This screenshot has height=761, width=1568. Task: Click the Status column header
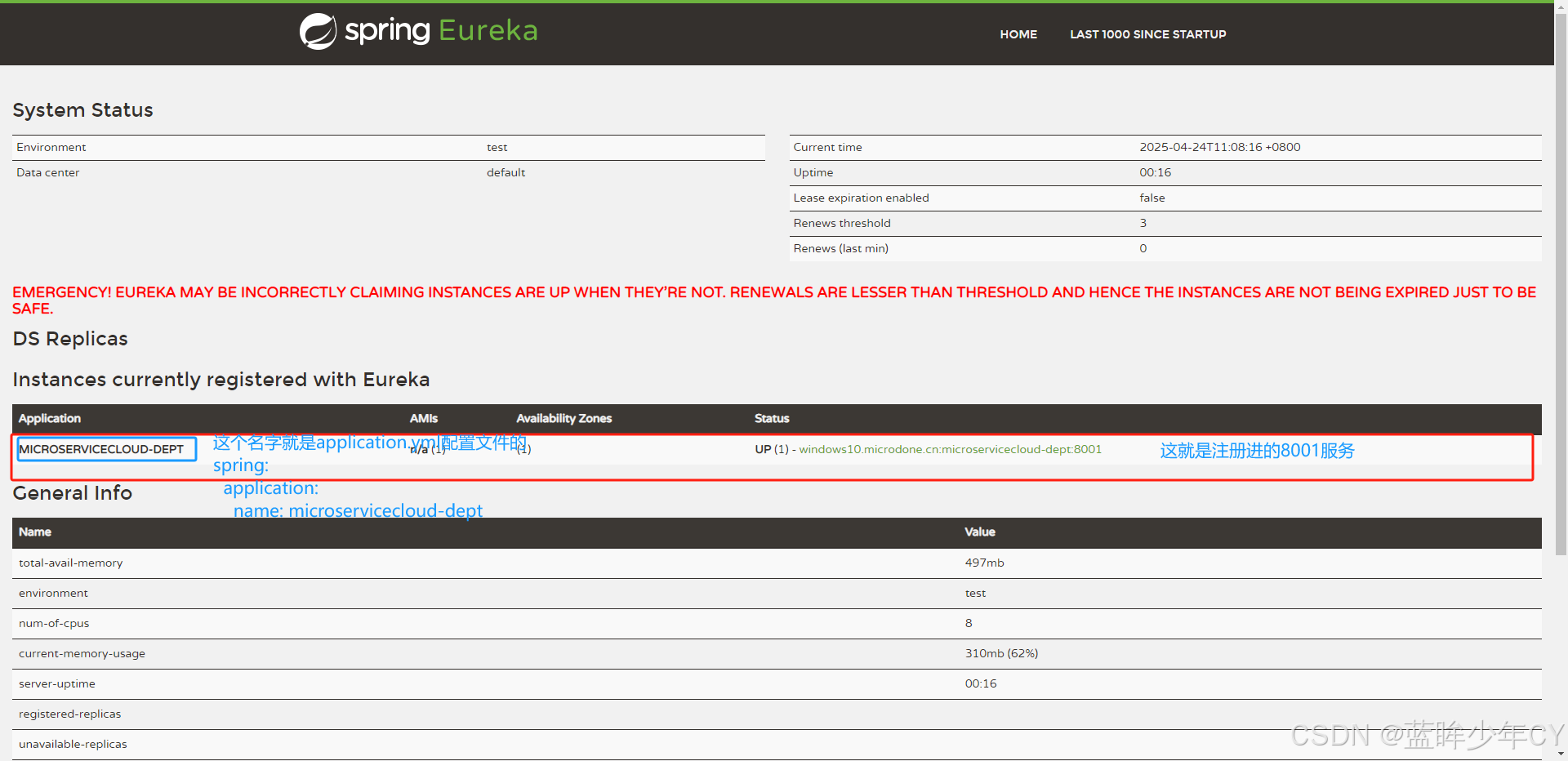[x=771, y=418]
